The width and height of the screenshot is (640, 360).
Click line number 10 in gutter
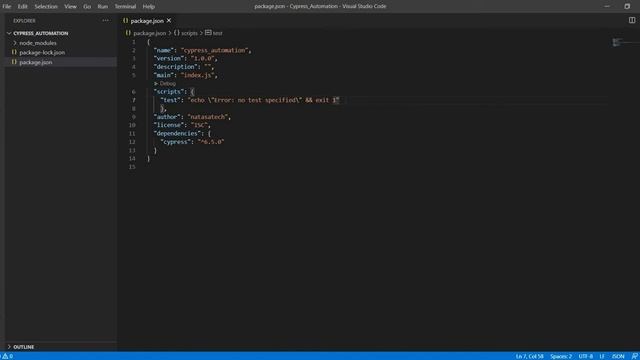click(132, 125)
